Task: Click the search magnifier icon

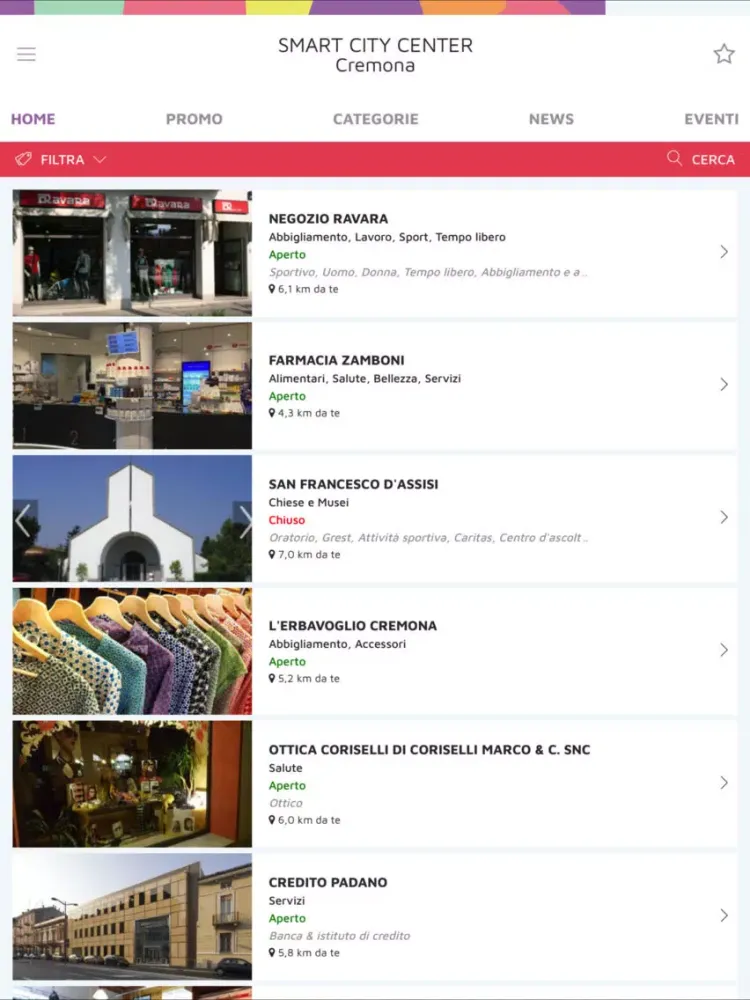Action: click(674, 158)
